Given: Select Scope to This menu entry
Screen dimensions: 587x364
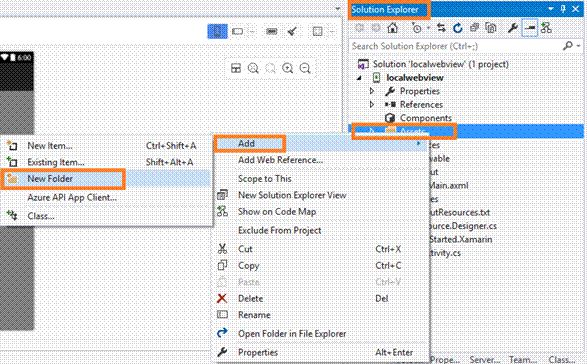Looking at the screenshot, I should point(265,179).
